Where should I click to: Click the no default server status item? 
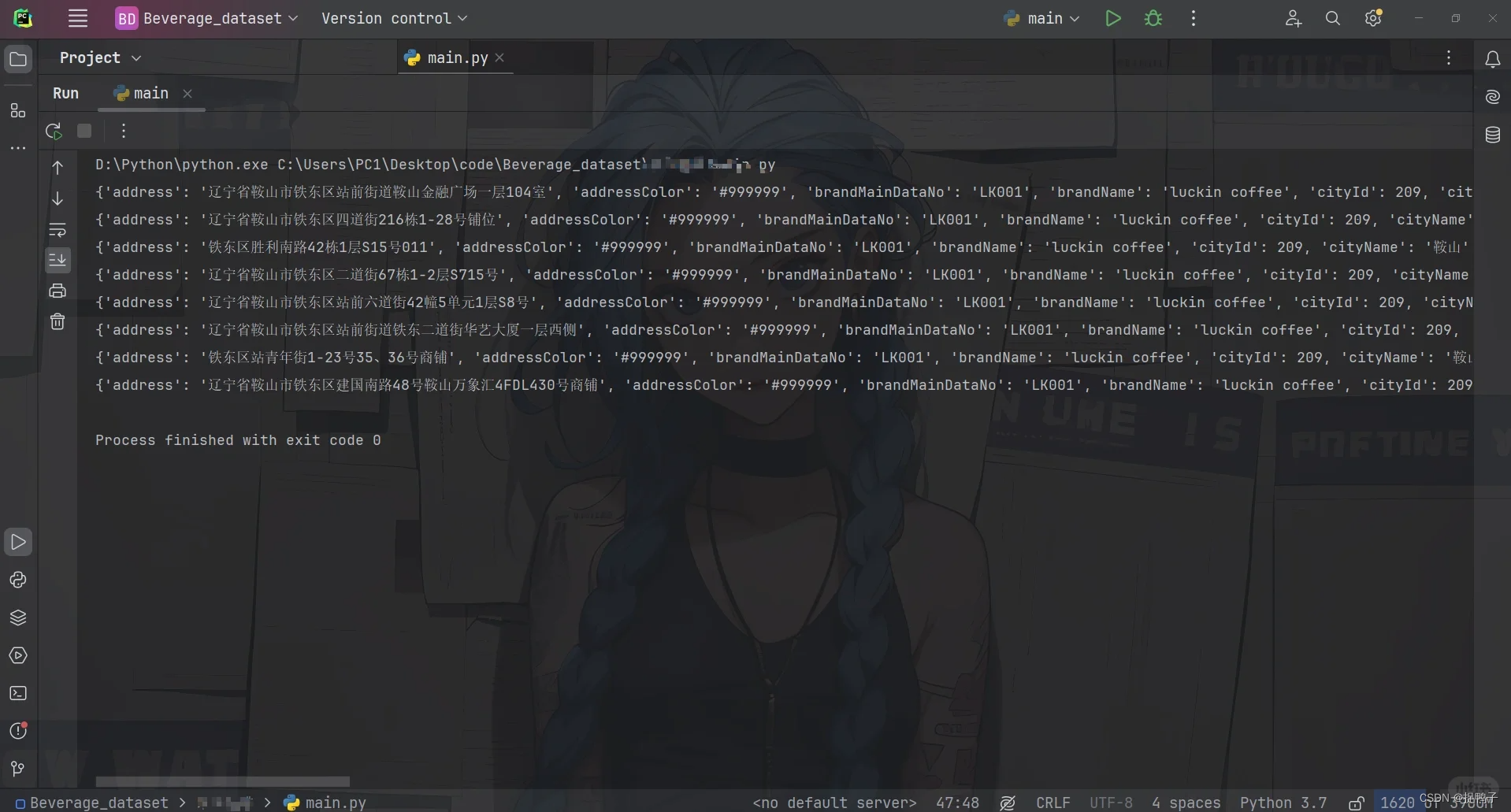(834, 803)
